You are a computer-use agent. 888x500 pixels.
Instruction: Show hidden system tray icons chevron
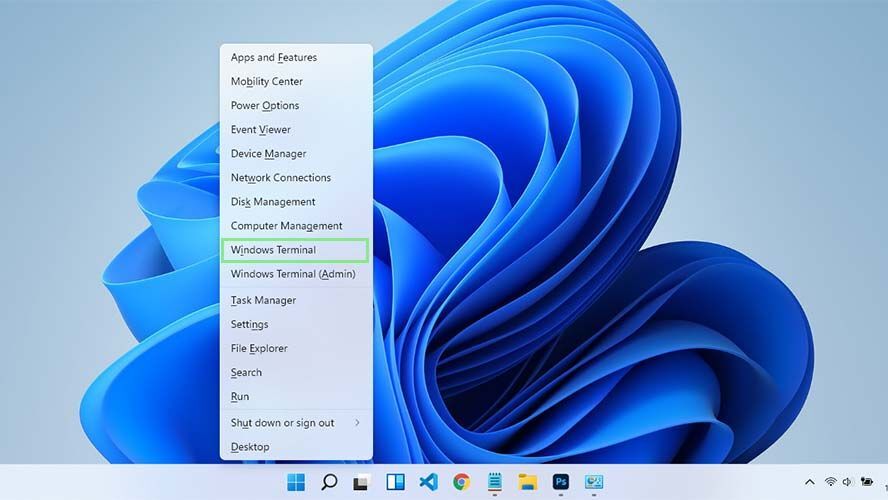pyautogui.click(x=809, y=482)
